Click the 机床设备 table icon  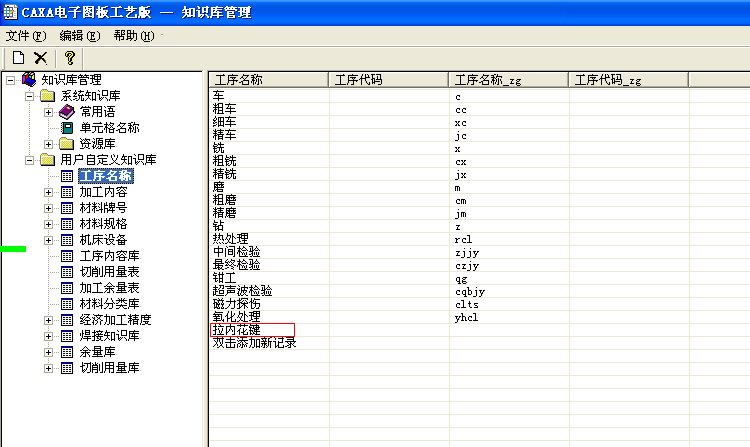click(x=67, y=240)
